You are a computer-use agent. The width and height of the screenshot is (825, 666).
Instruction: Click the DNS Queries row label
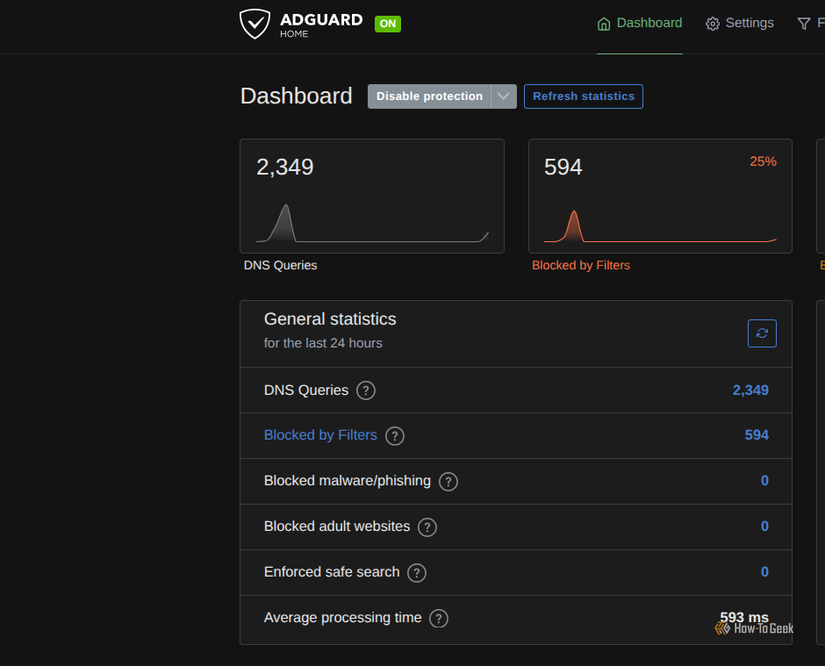pos(306,390)
